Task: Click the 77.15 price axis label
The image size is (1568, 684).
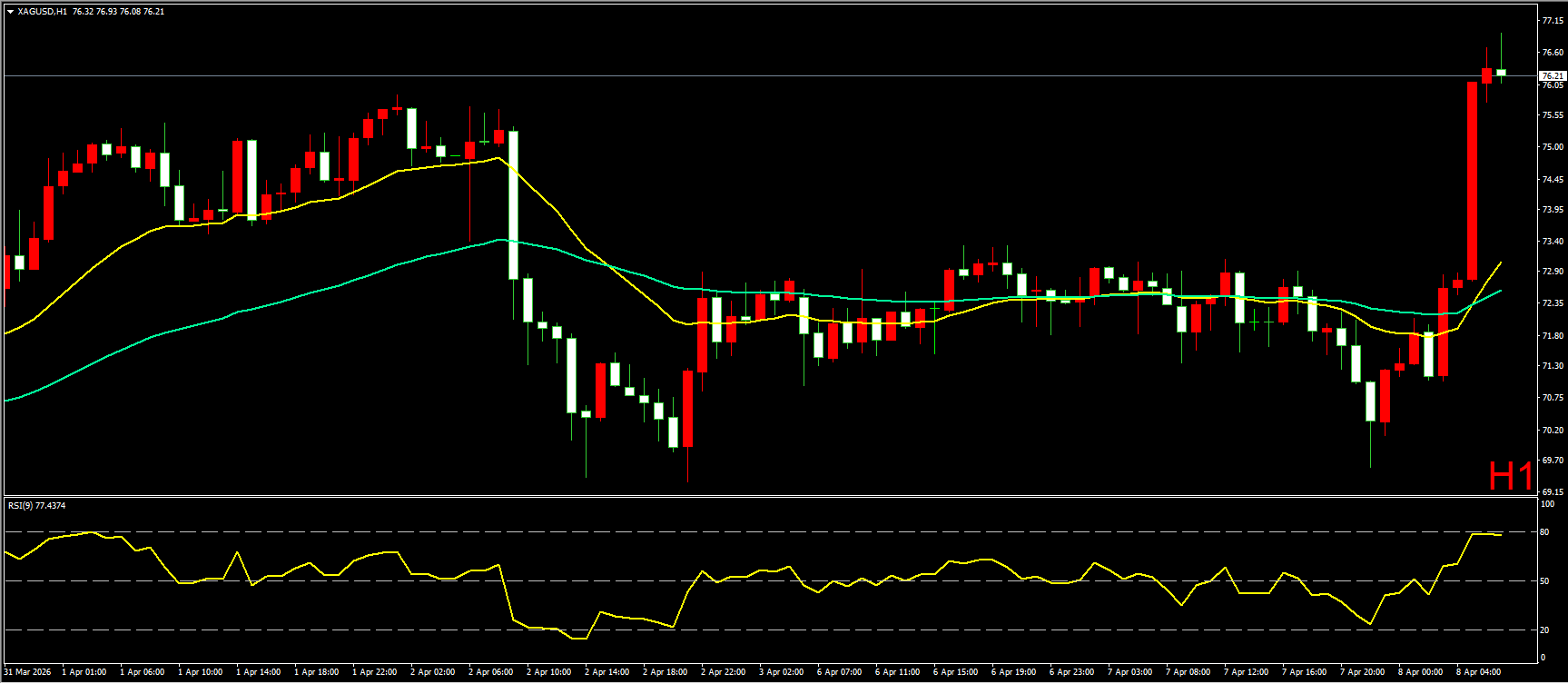Action: pyautogui.click(x=1552, y=20)
